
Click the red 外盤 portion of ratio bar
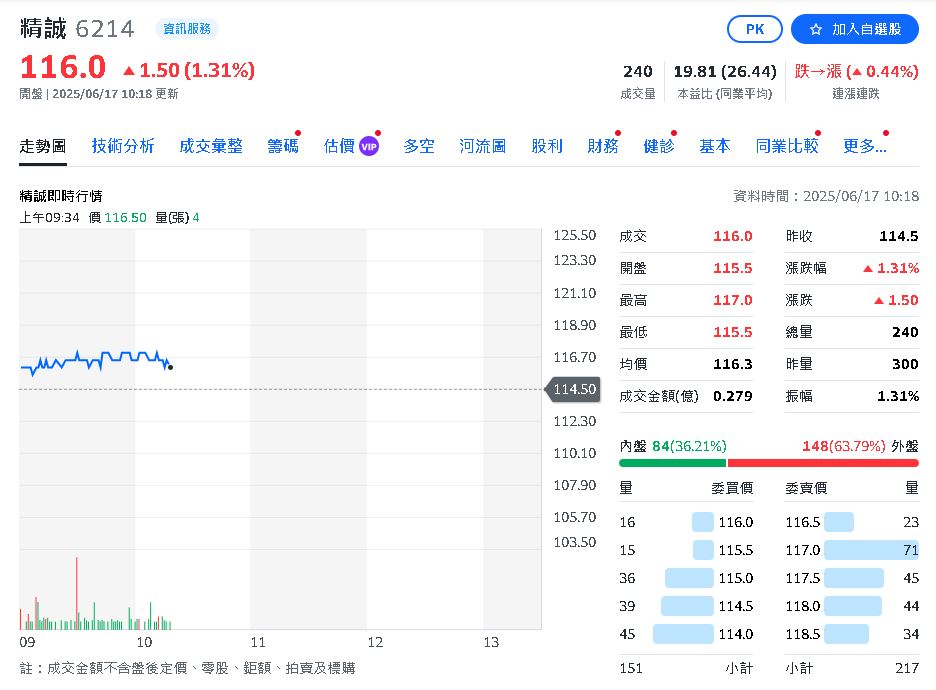(x=823, y=463)
